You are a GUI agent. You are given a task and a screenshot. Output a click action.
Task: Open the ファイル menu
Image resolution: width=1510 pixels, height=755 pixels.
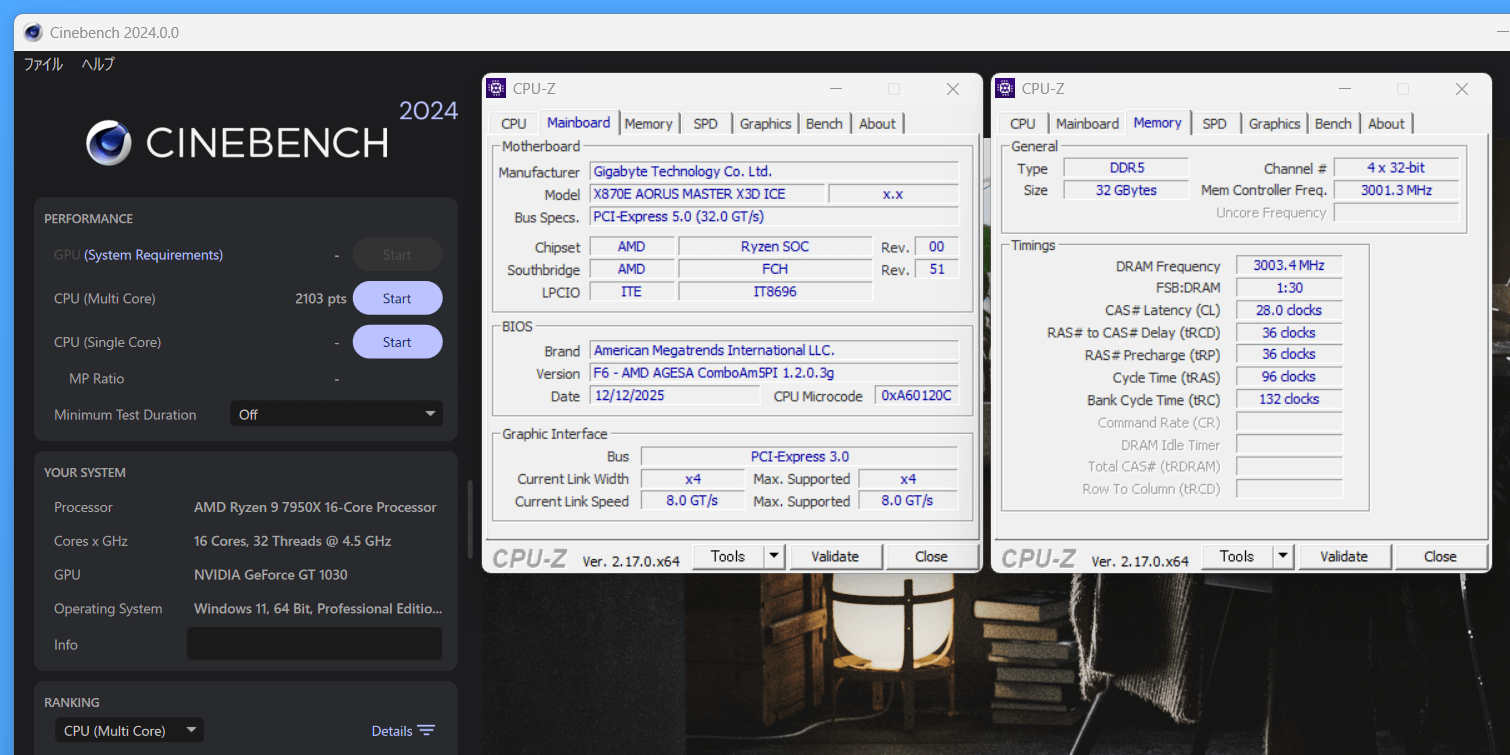(x=43, y=64)
